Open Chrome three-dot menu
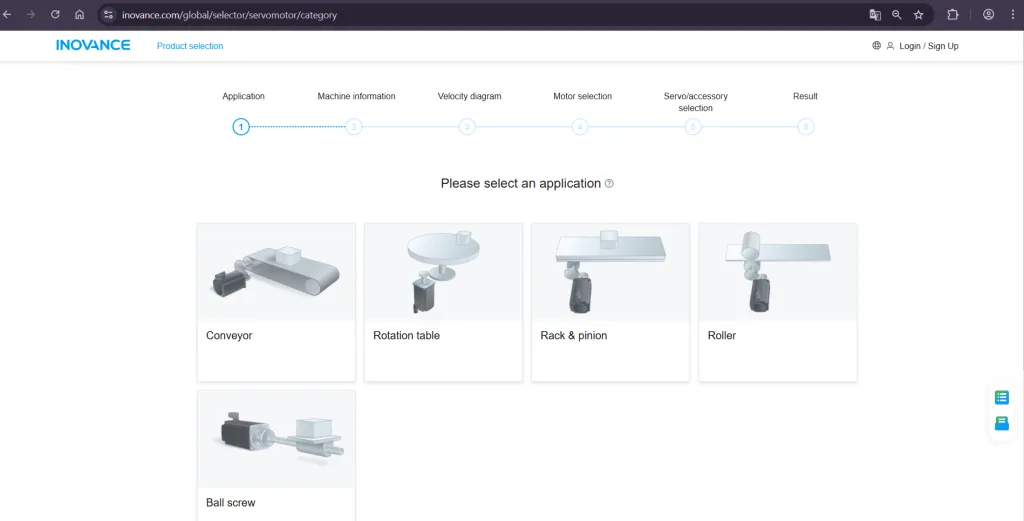 [x=1012, y=15]
